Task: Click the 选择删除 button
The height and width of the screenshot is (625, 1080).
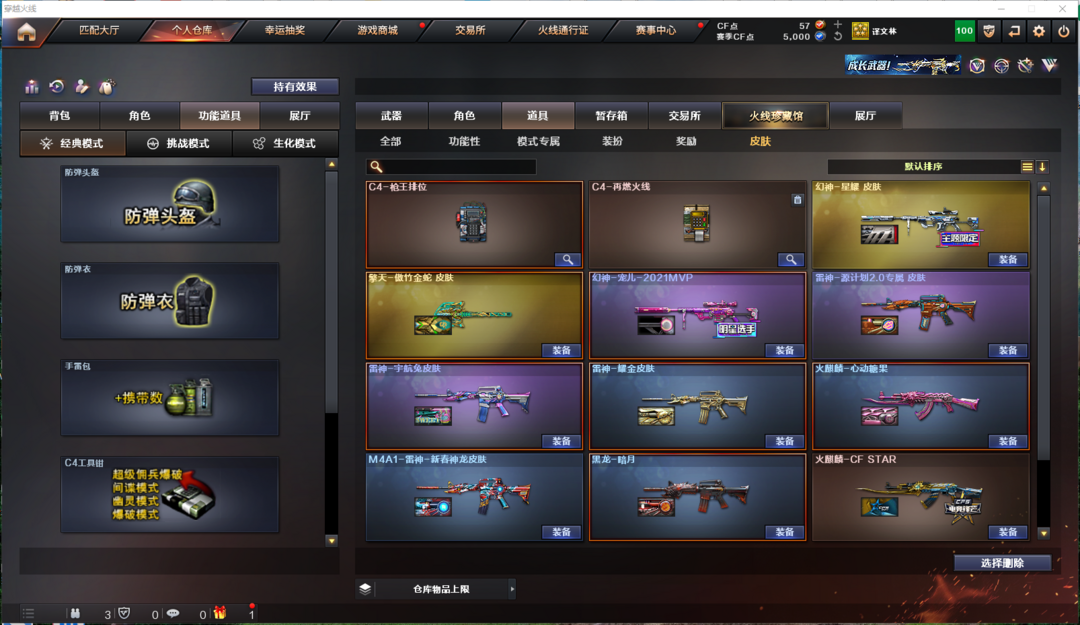Action: pos(1002,563)
